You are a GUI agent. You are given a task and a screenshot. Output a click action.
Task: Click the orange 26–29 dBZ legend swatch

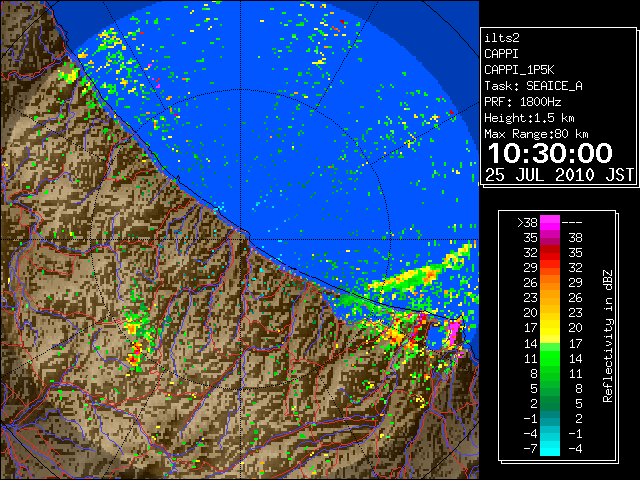point(550,283)
